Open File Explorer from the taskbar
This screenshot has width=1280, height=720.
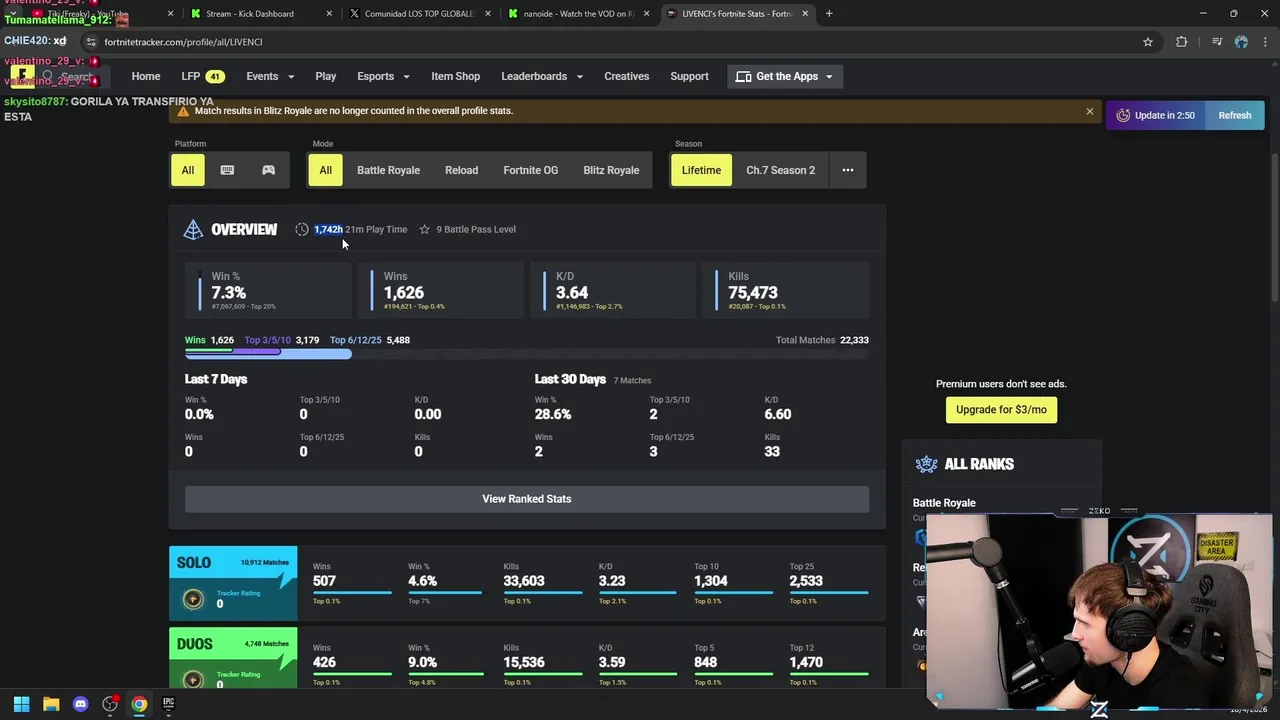(x=51, y=704)
